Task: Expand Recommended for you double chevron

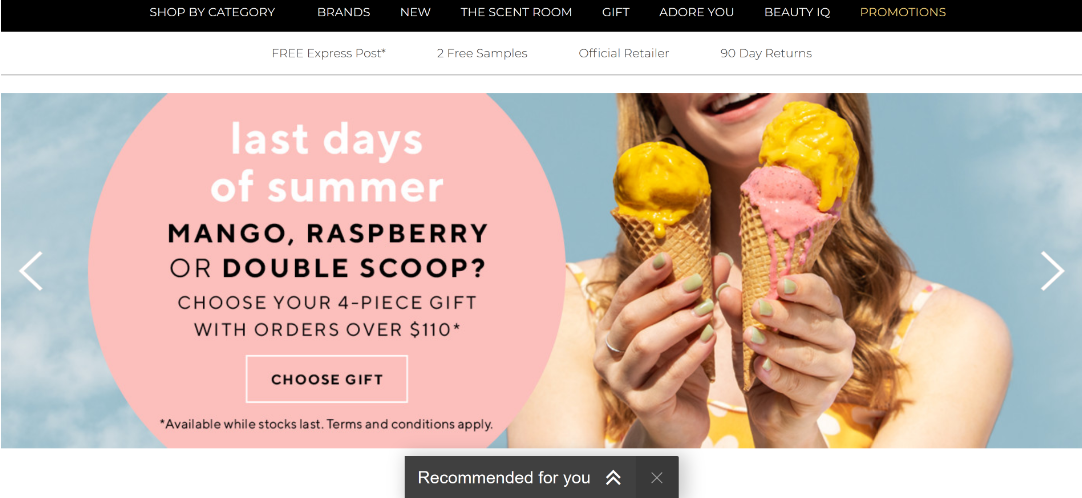Action: point(613,477)
